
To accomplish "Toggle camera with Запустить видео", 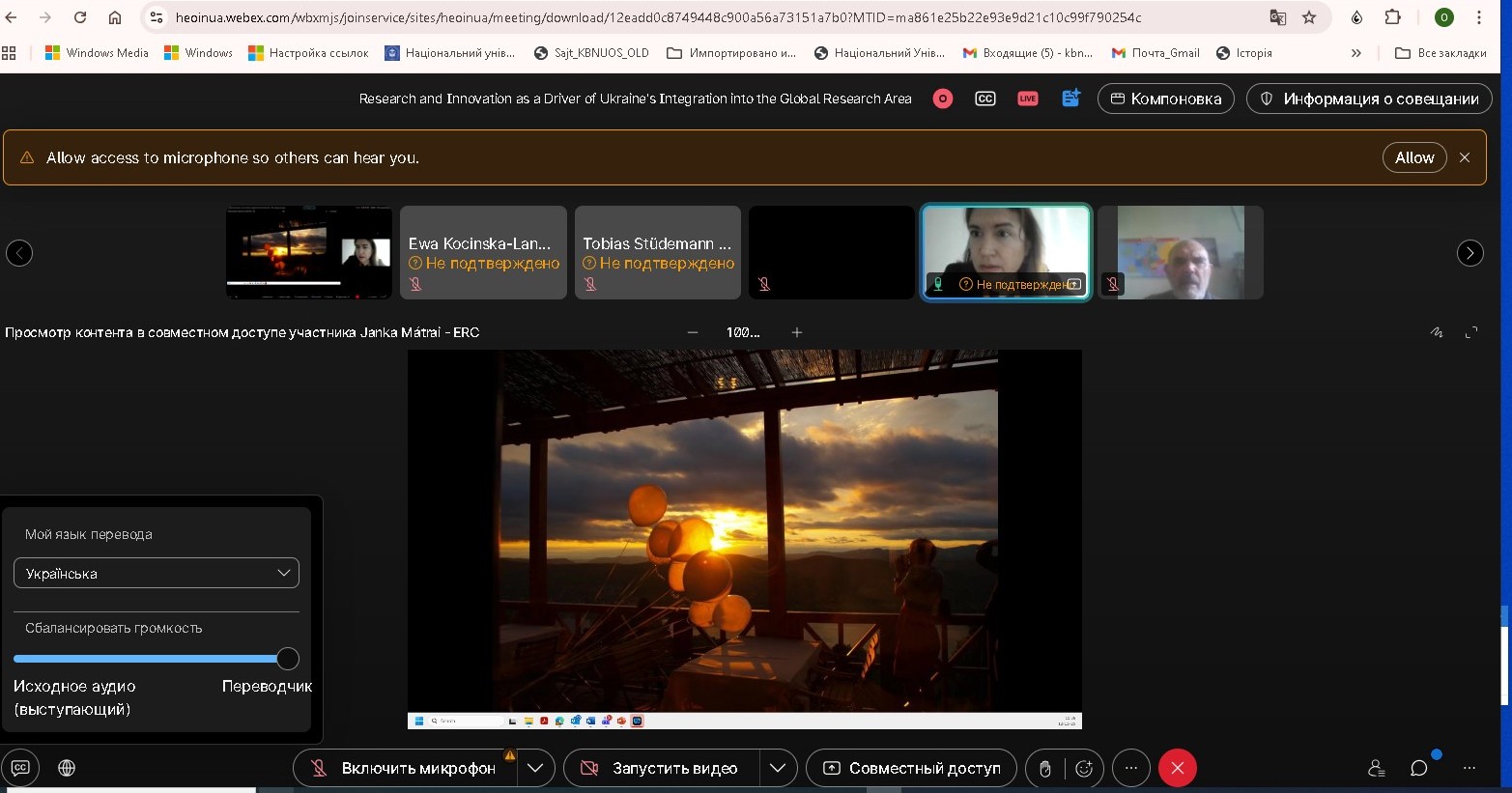I will tap(662, 768).
